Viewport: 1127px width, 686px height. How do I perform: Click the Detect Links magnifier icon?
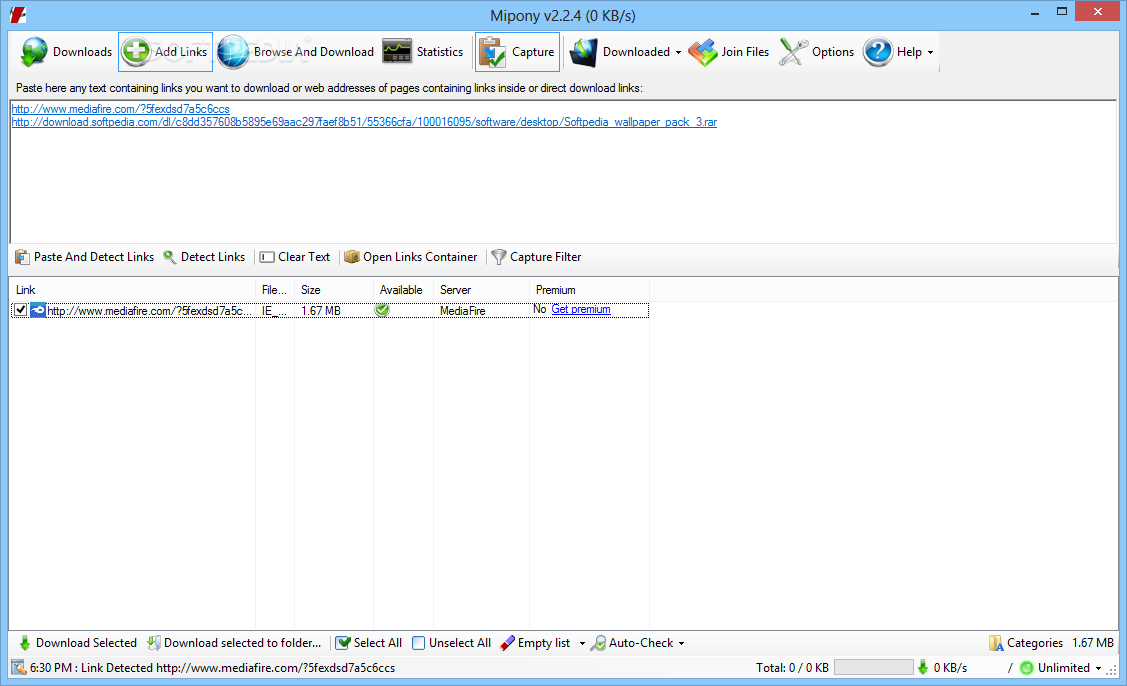tap(170, 257)
